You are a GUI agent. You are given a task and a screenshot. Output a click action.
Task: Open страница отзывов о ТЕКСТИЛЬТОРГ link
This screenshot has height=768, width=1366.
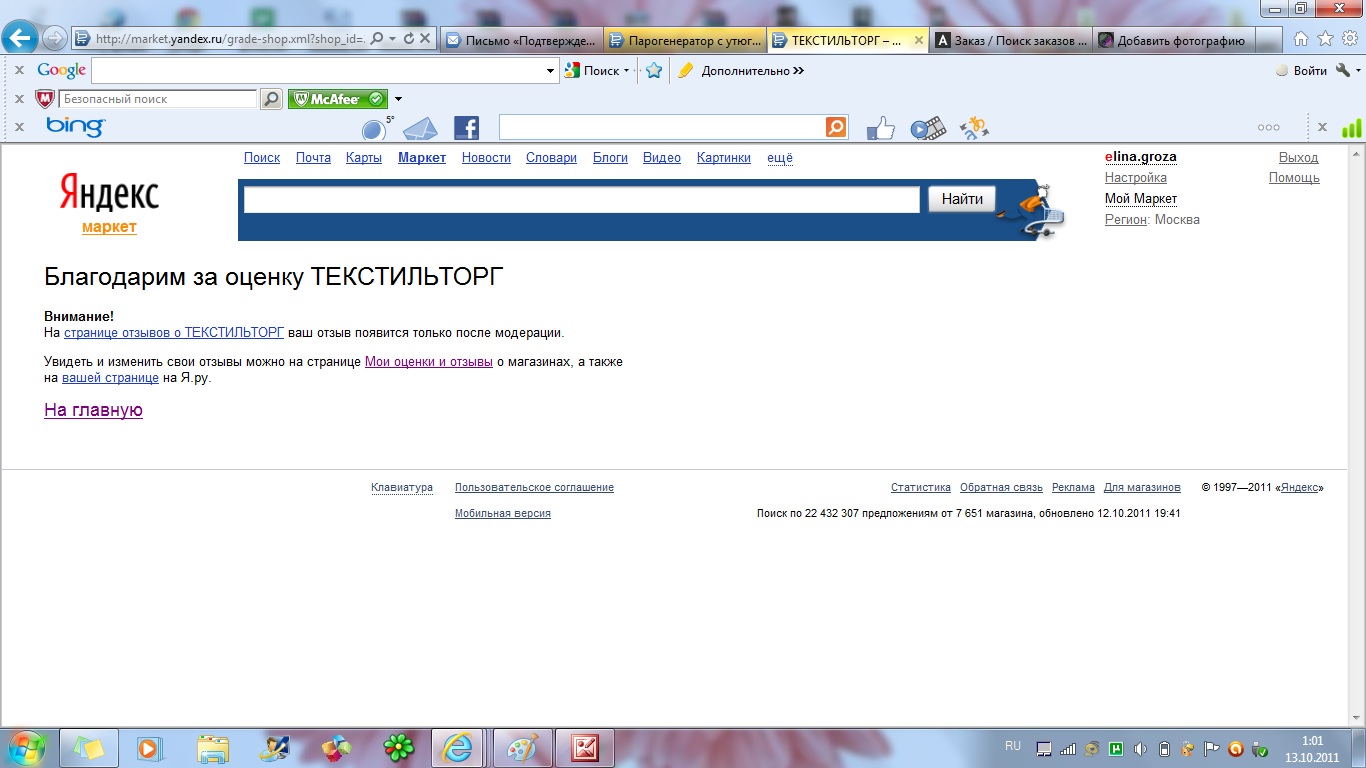pyautogui.click(x=174, y=332)
